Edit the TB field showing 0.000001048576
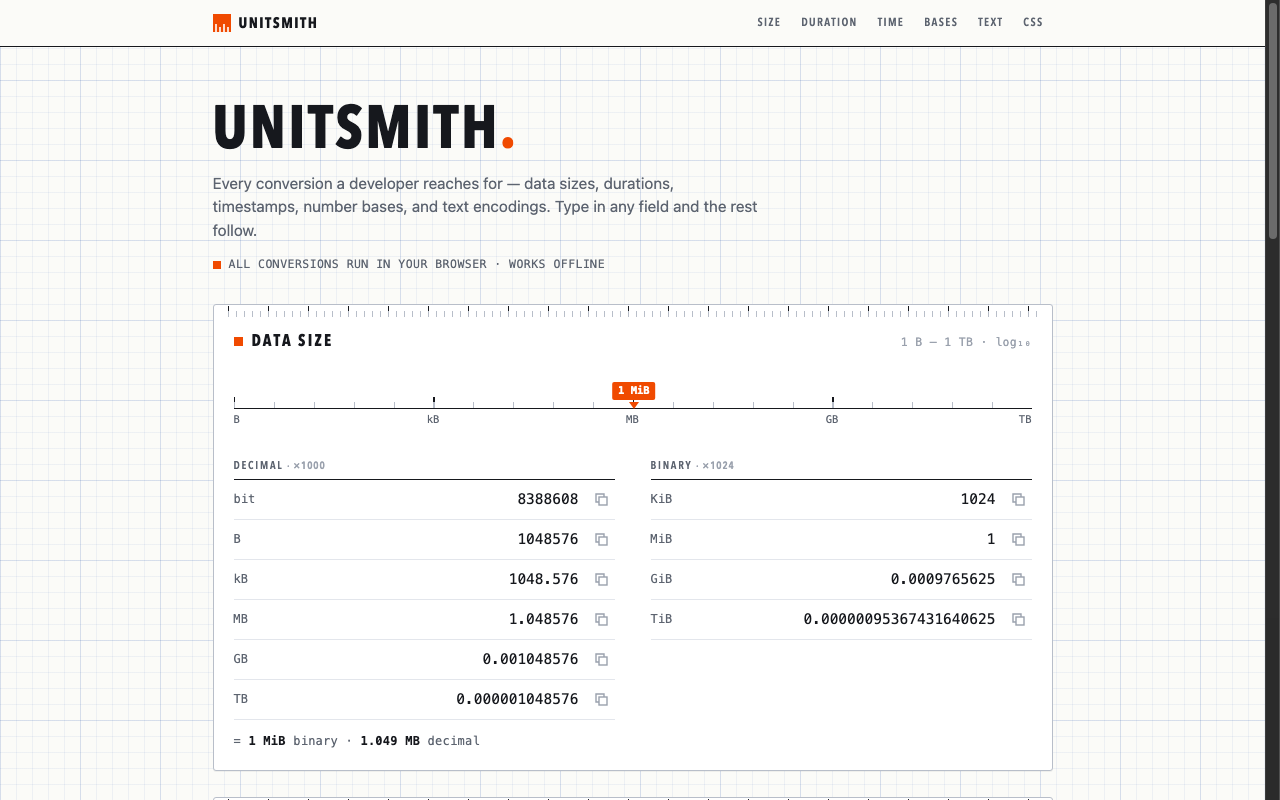This screenshot has height=800, width=1280. click(x=424, y=699)
